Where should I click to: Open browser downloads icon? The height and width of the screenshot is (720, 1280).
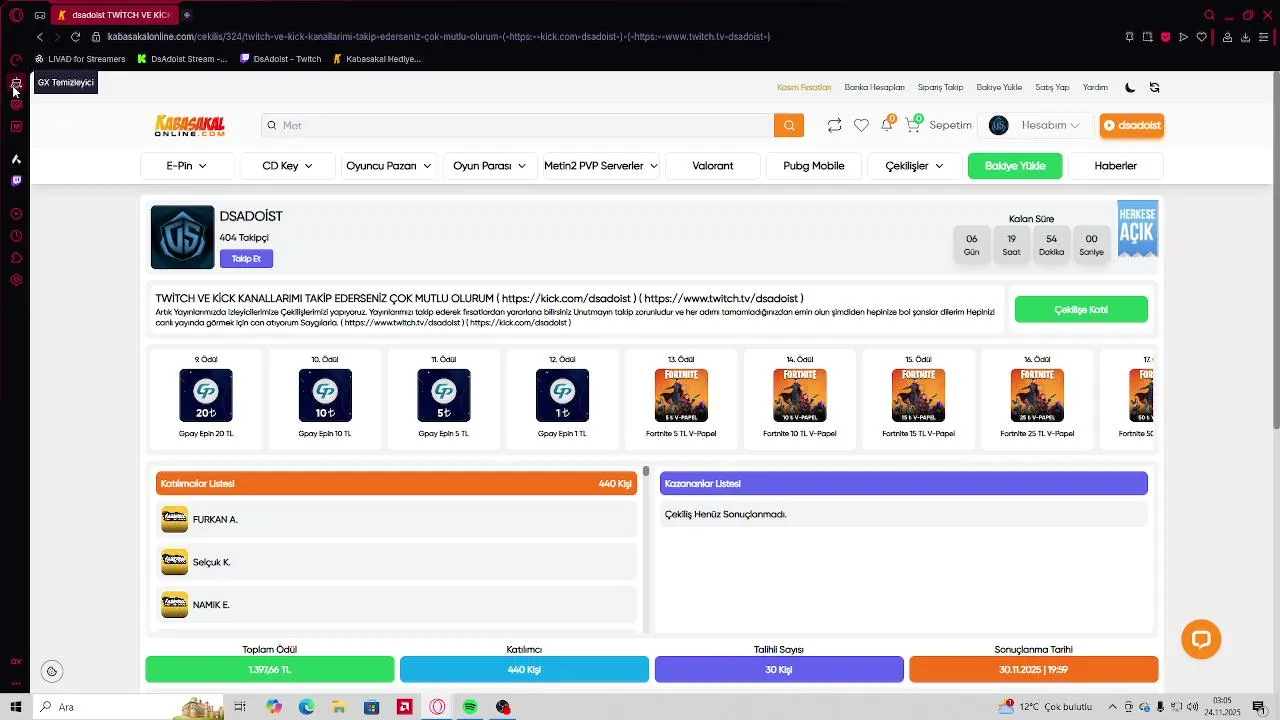click(x=1245, y=37)
